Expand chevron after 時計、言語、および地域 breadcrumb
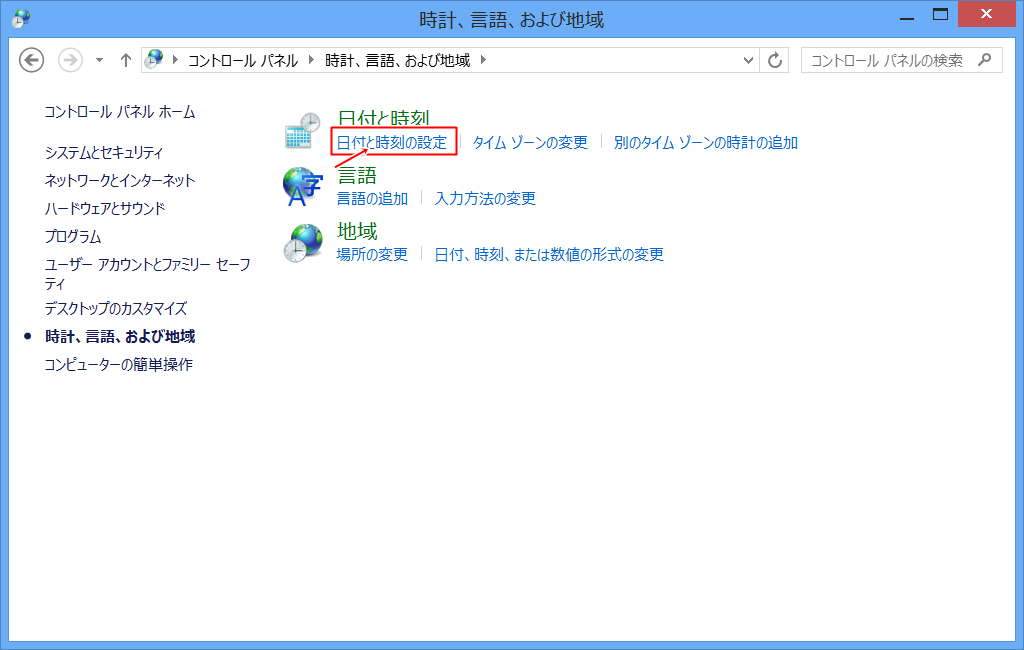The width and height of the screenshot is (1024, 650). tap(483, 59)
